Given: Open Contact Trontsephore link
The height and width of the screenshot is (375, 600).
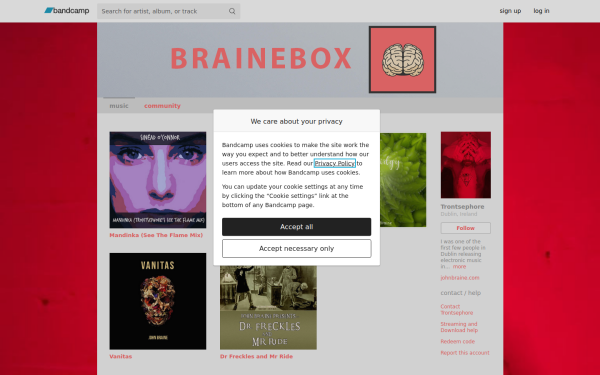Looking at the screenshot, I should point(457,310).
